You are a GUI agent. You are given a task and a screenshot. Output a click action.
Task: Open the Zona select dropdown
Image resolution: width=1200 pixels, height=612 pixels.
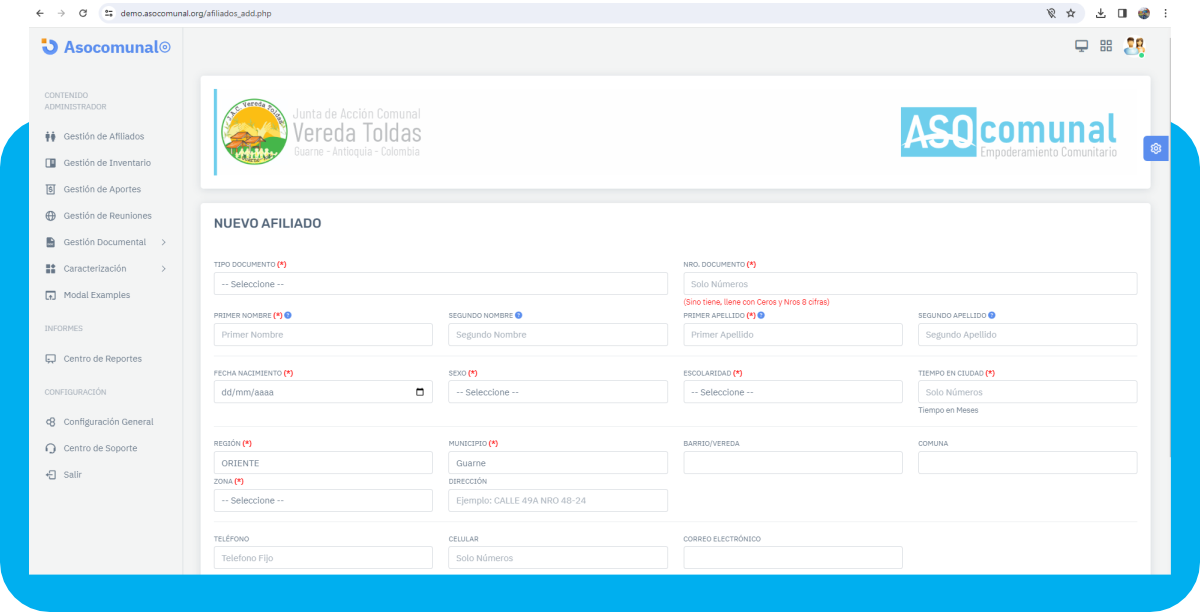pyautogui.click(x=323, y=500)
